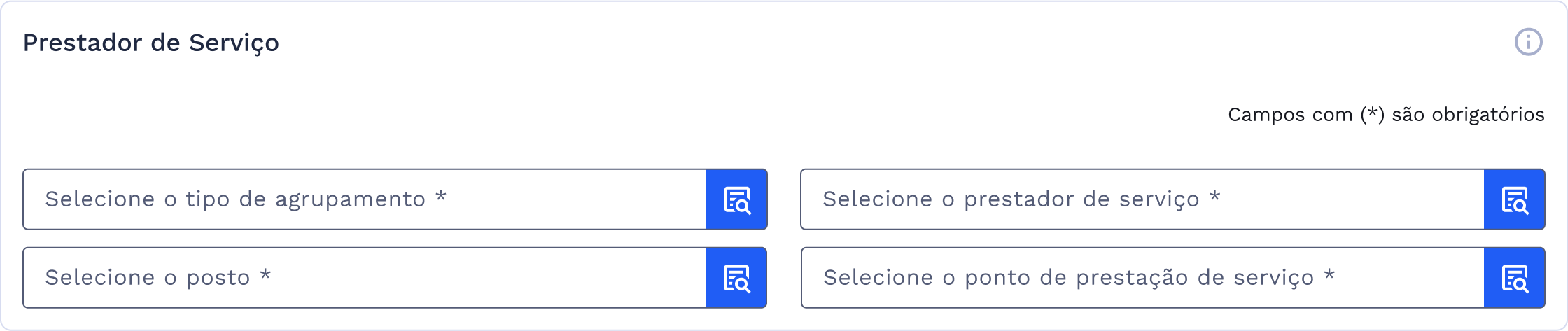The image size is (1568, 331).
Task: Open ponto de prestação de serviço lookup
Action: coord(1514,278)
